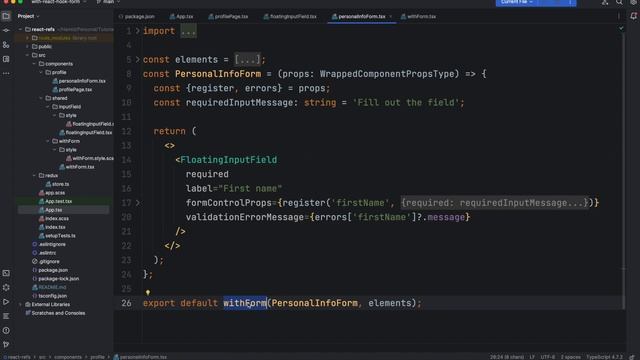Image resolution: width=640 pixels, height=360 pixels.
Task: Click the UTF-8 encoding status widget
Action: pos(547,357)
